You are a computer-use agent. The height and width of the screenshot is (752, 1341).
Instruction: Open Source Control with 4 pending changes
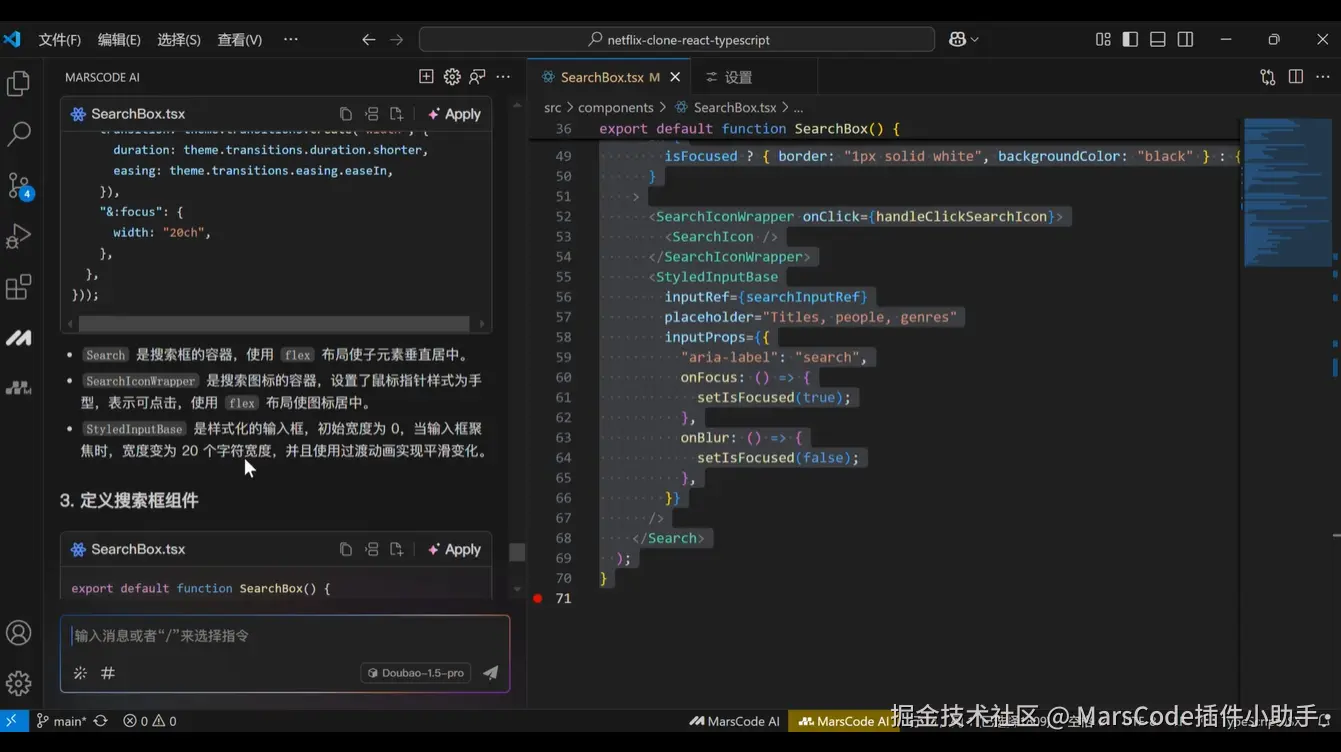coord(19,186)
